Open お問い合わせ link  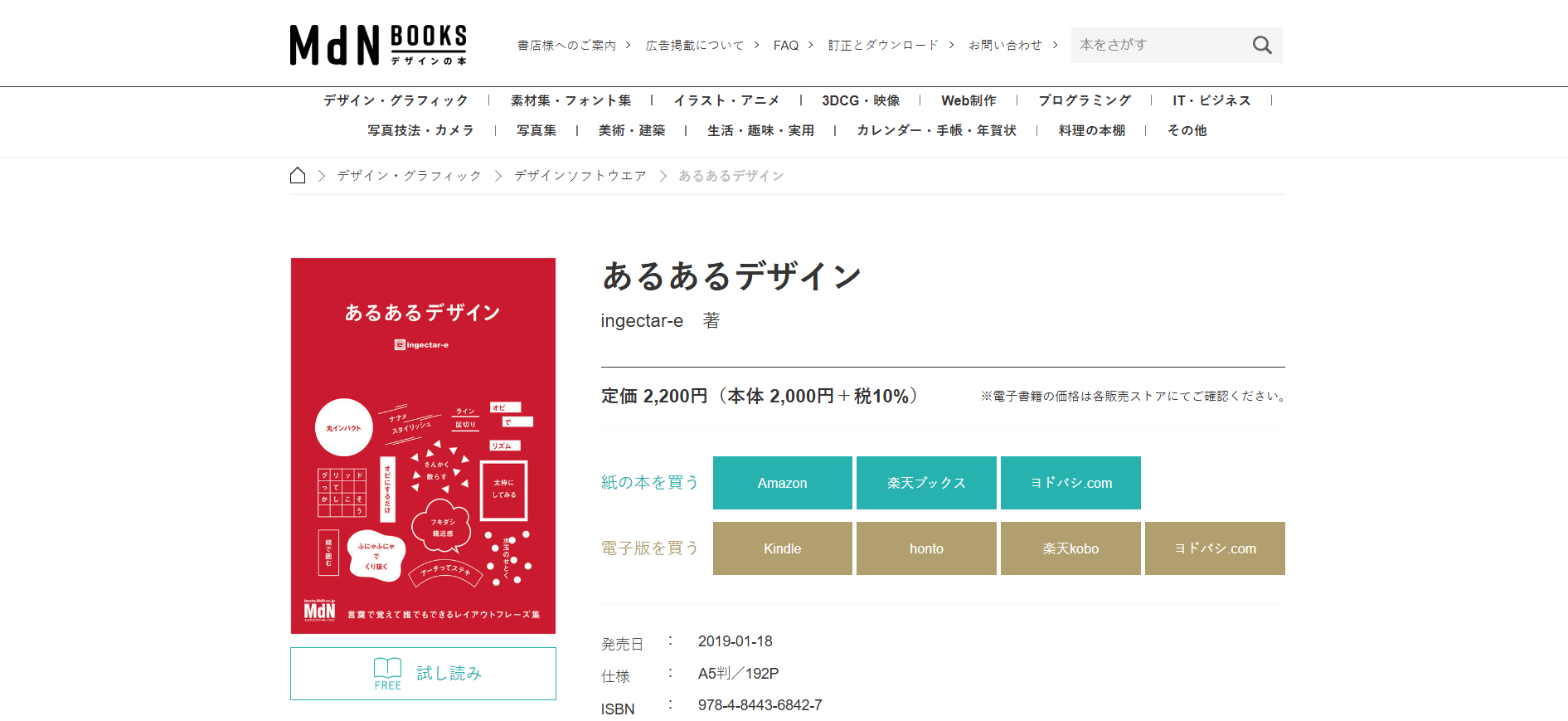[1005, 45]
